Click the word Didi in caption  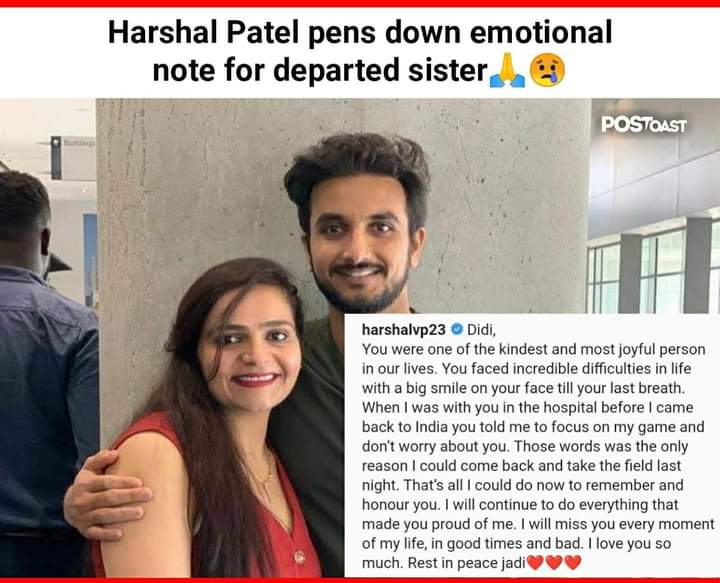point(481,330)
